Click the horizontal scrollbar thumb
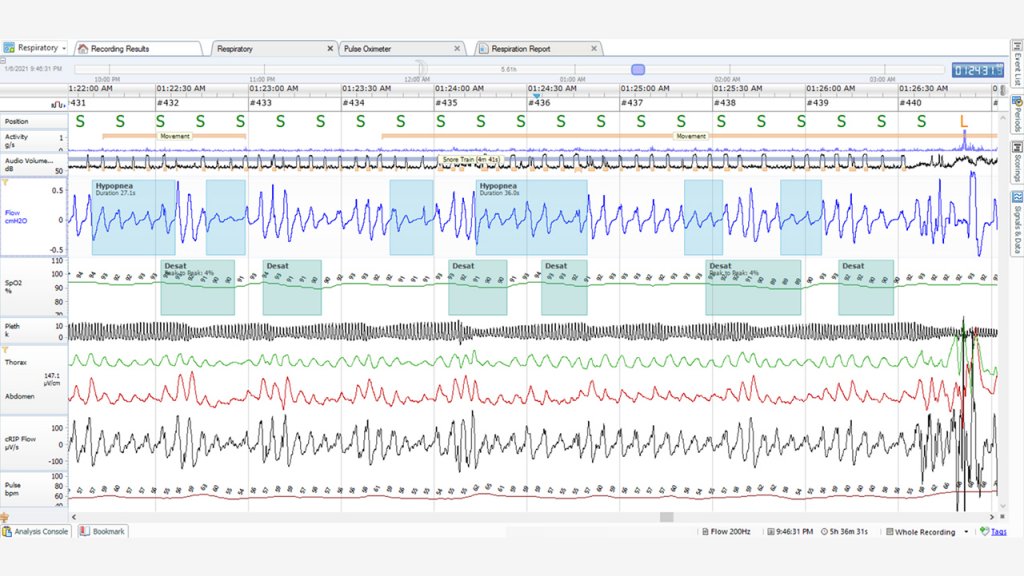The image size is (1024, 576). coord(663,516)
